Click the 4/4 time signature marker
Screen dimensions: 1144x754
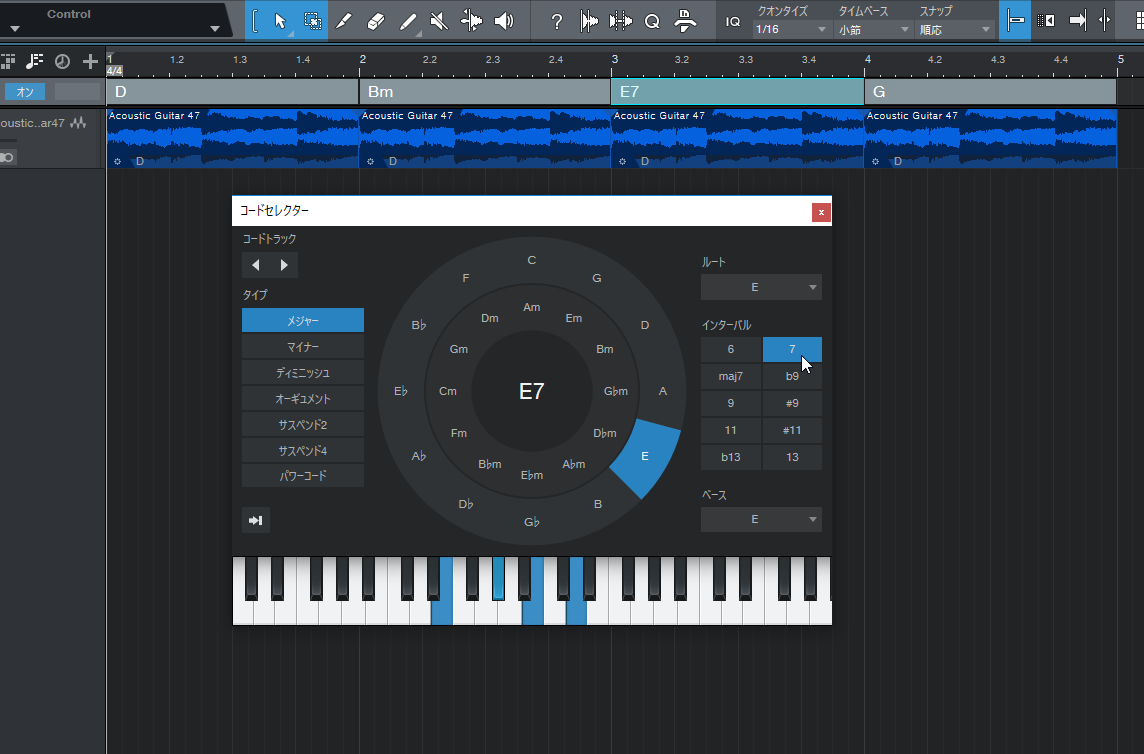tap(115, 71)
